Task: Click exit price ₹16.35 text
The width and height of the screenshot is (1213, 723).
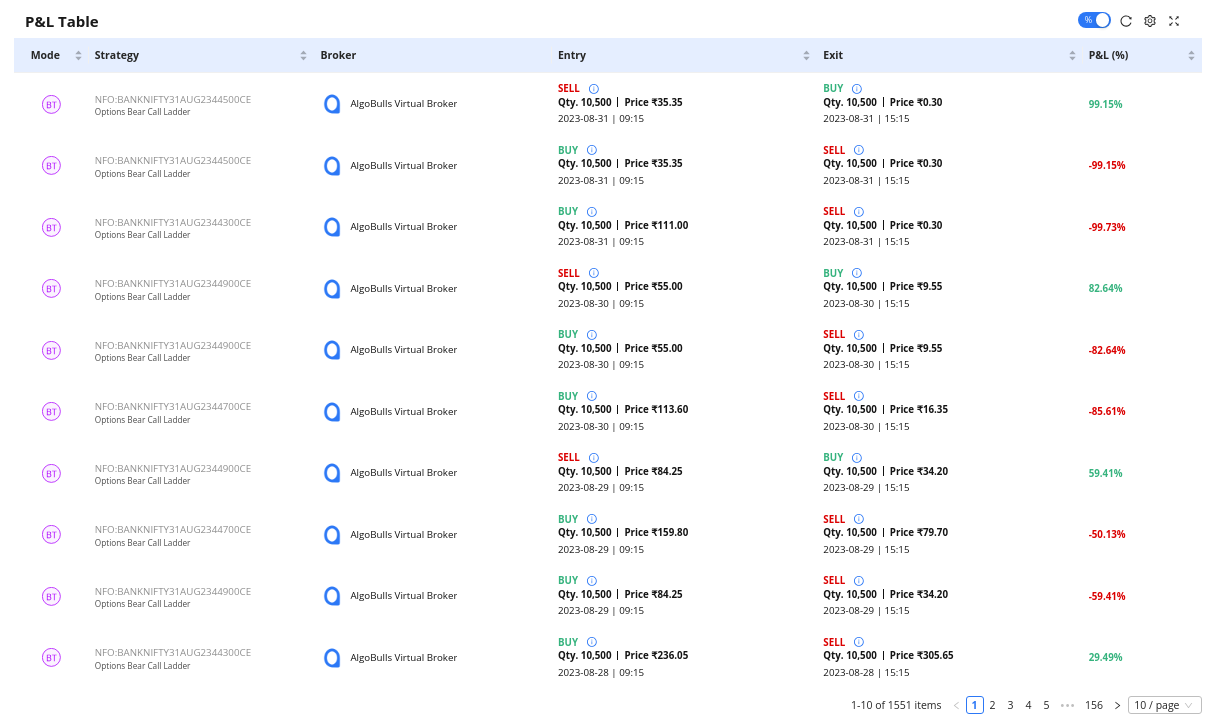Action: (x=918, y=409)
